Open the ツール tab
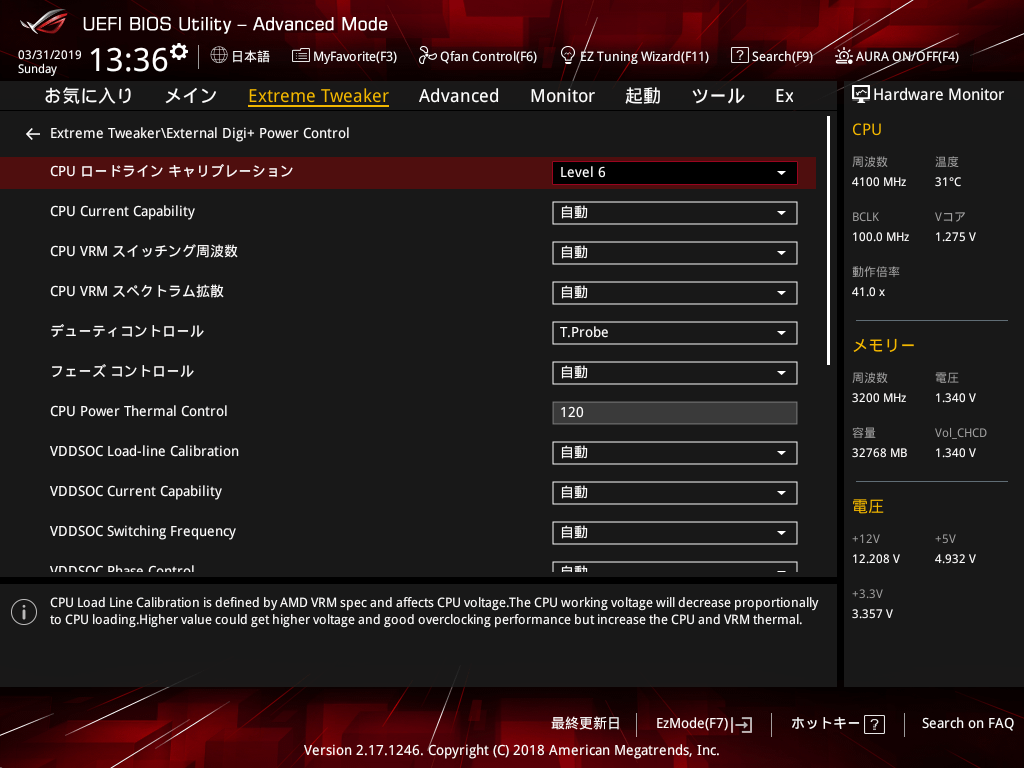Viewport: 1024px width, 768px height. [718, 96]
